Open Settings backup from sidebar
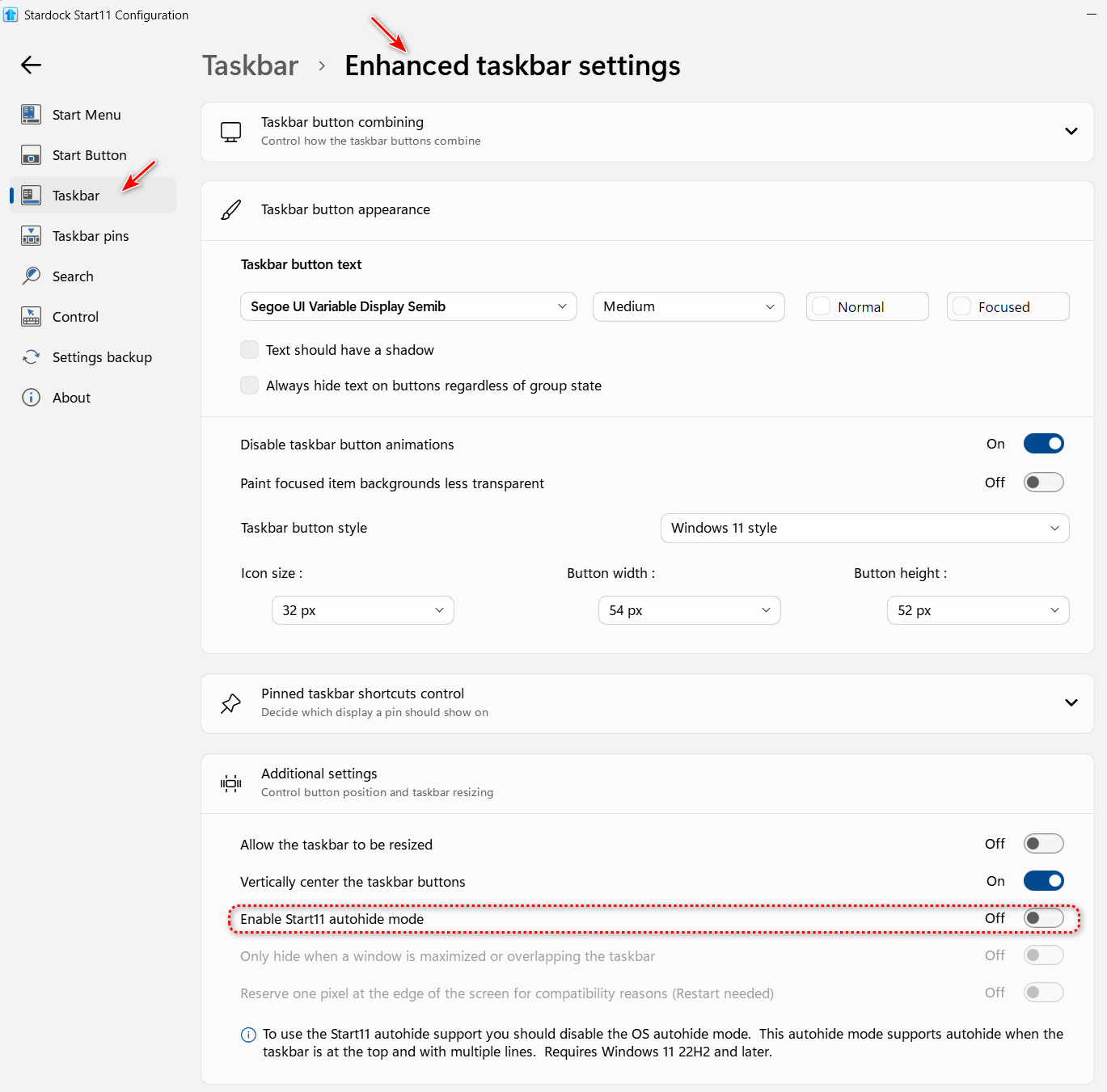 coord(101,357)
